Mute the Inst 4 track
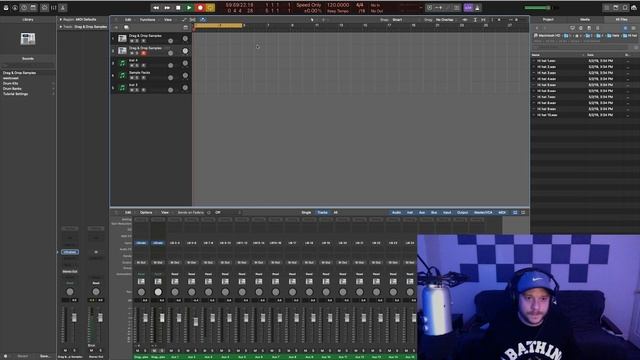The height and width of the screenshot is (360, 640). 131,65
